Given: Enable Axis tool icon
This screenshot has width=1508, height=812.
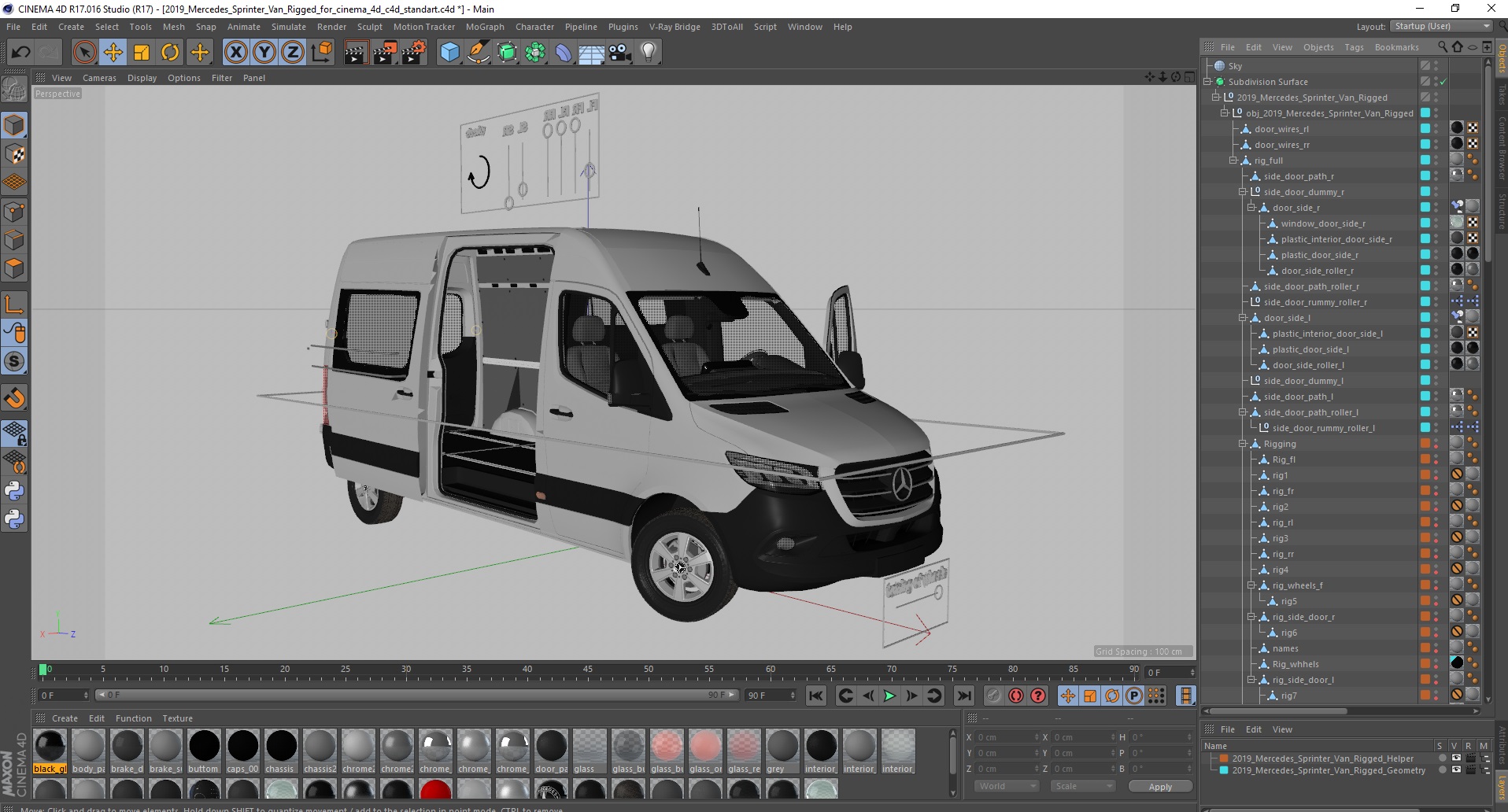Looking at the screenshot, I should [x=14, y=304].
